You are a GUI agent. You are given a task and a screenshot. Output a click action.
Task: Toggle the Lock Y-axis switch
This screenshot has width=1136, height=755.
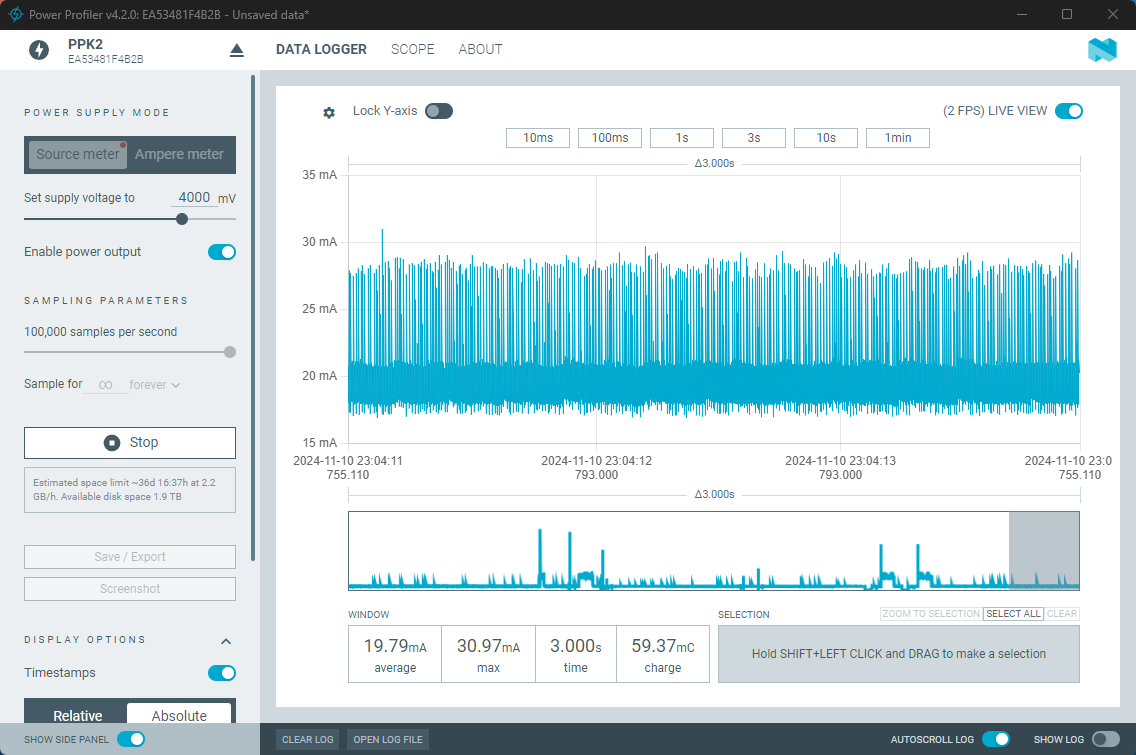click(438, 111)
